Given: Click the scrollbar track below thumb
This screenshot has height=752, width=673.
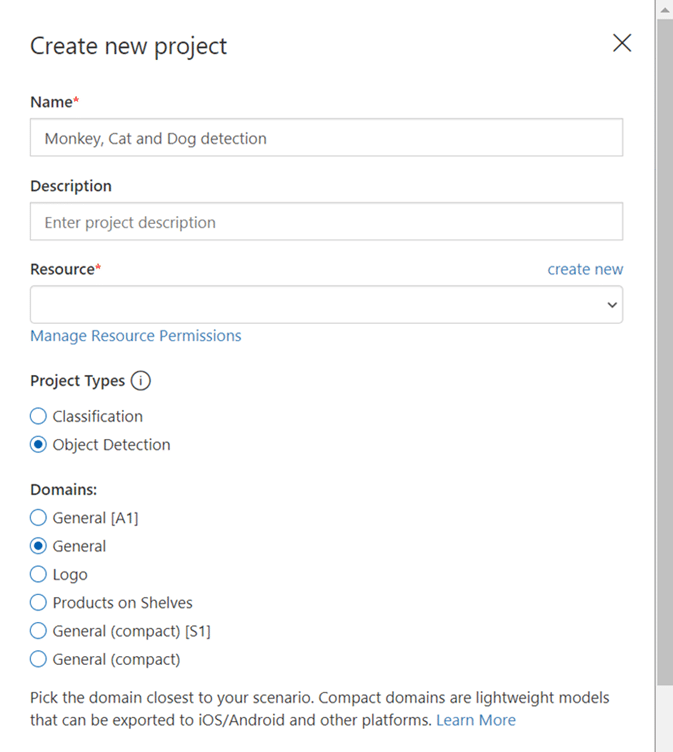Looking at the screenshot, I should click(665, 718).
